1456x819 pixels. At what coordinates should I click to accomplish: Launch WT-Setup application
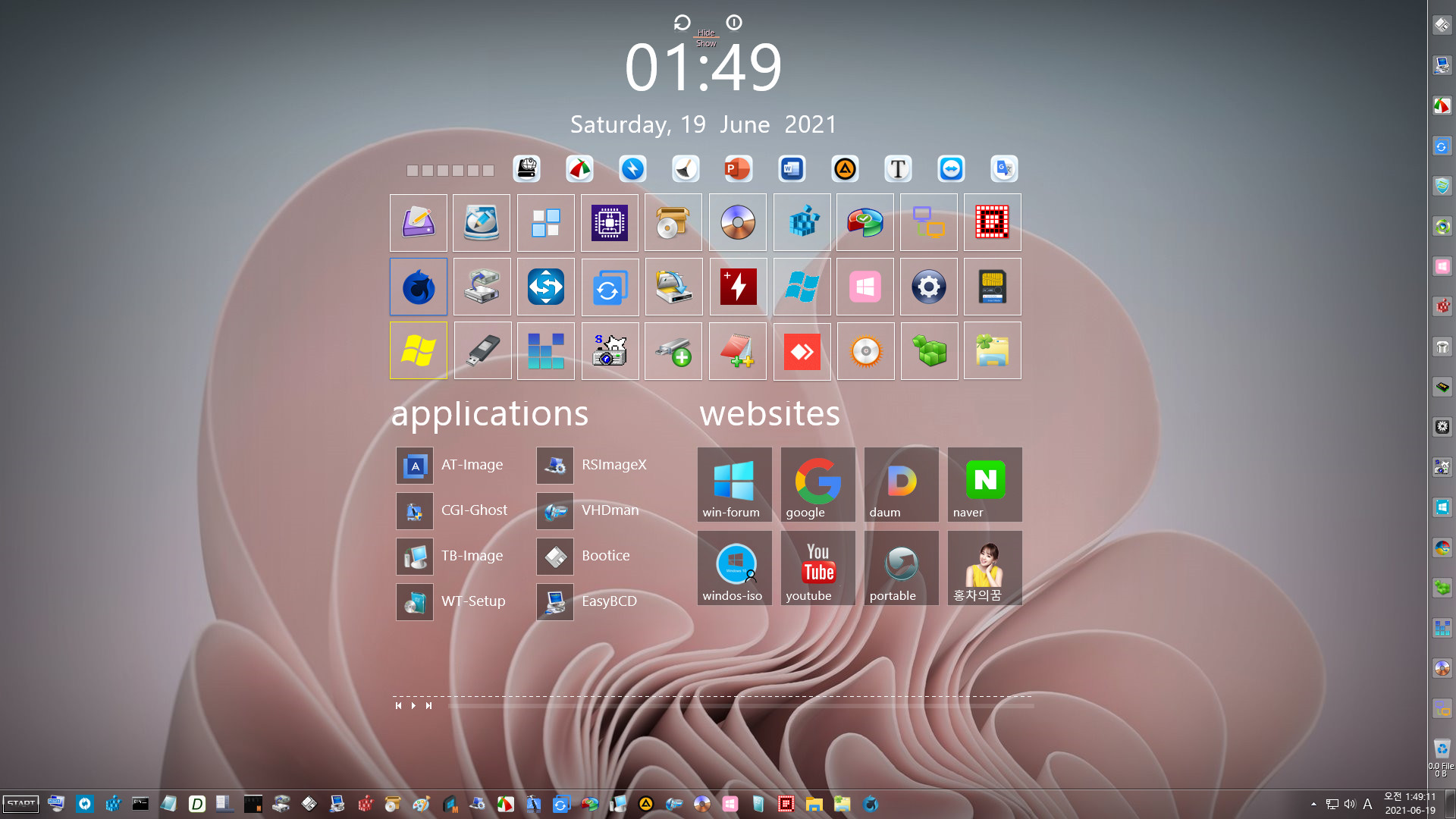451,601
